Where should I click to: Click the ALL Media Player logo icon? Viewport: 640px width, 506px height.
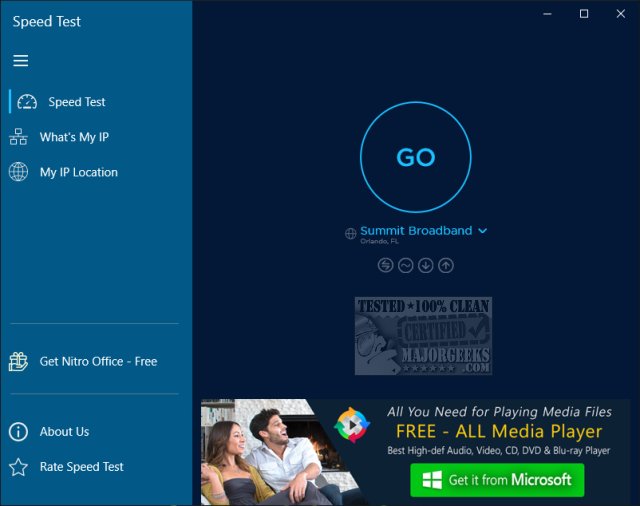[x=352, y=425]
